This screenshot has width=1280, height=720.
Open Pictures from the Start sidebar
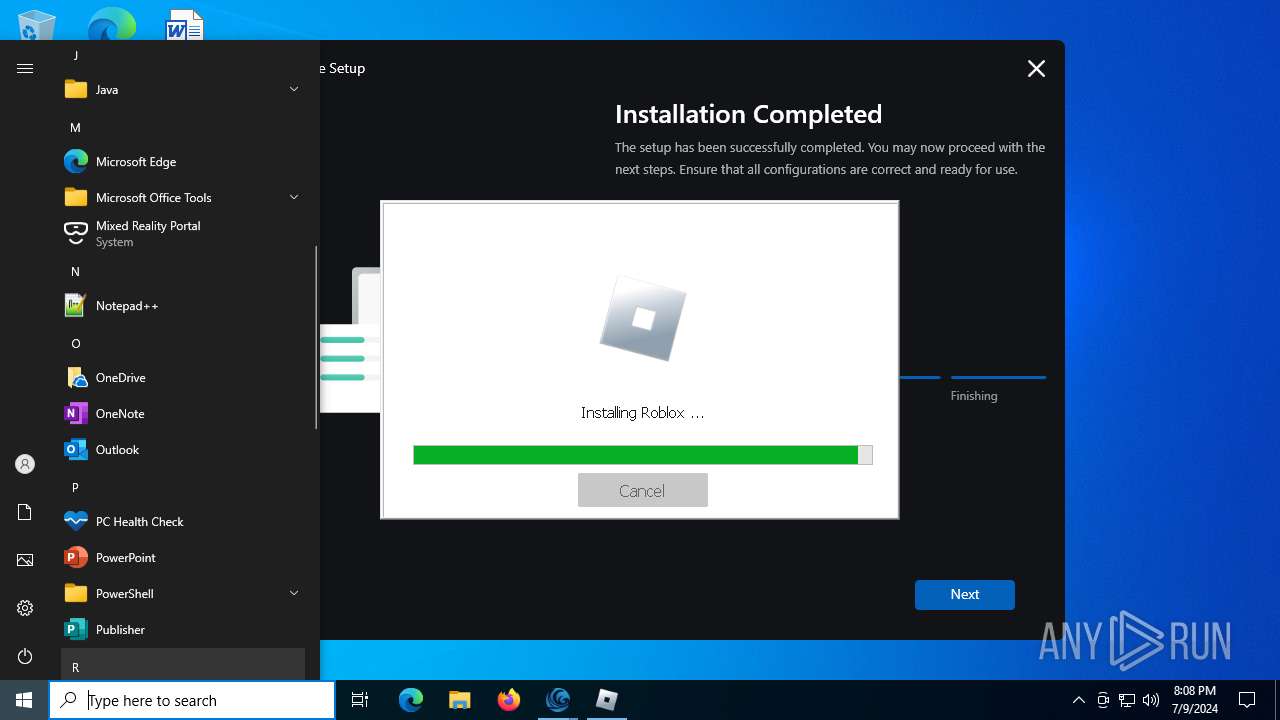point(25,560)
